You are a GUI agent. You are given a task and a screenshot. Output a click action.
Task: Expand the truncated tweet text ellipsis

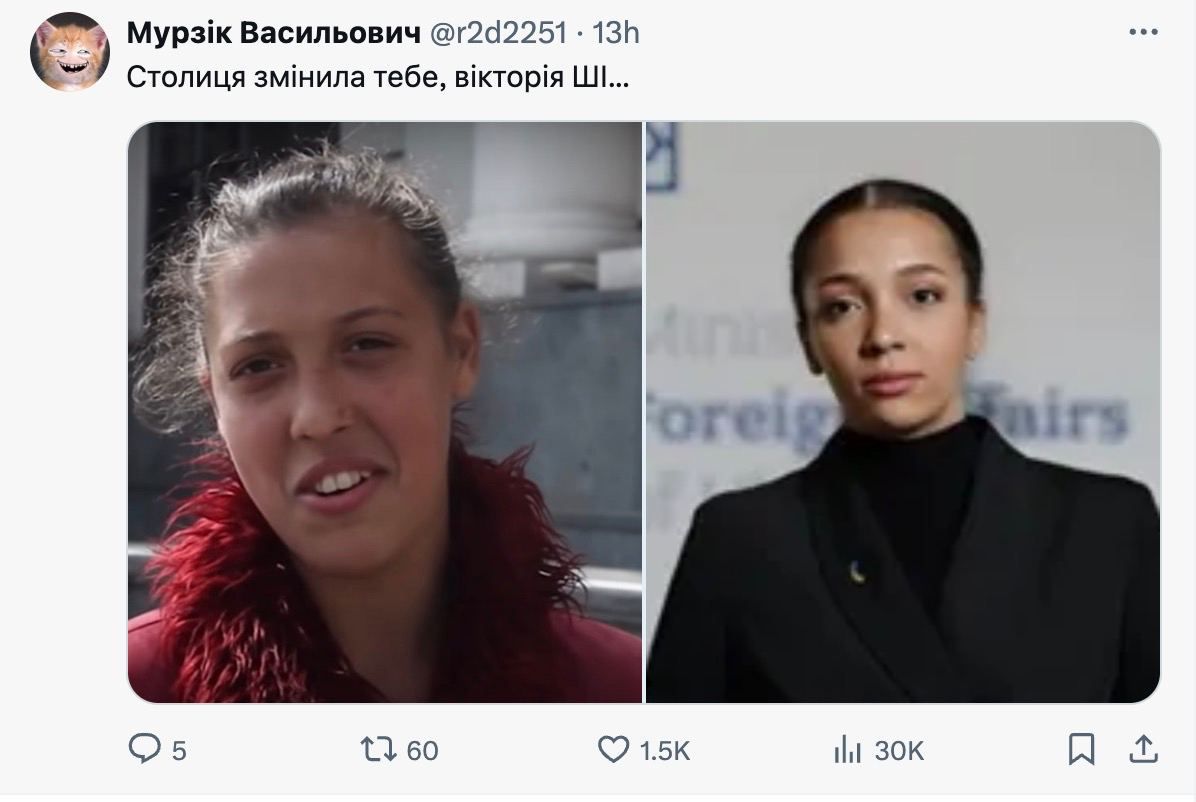pos(620,79)
